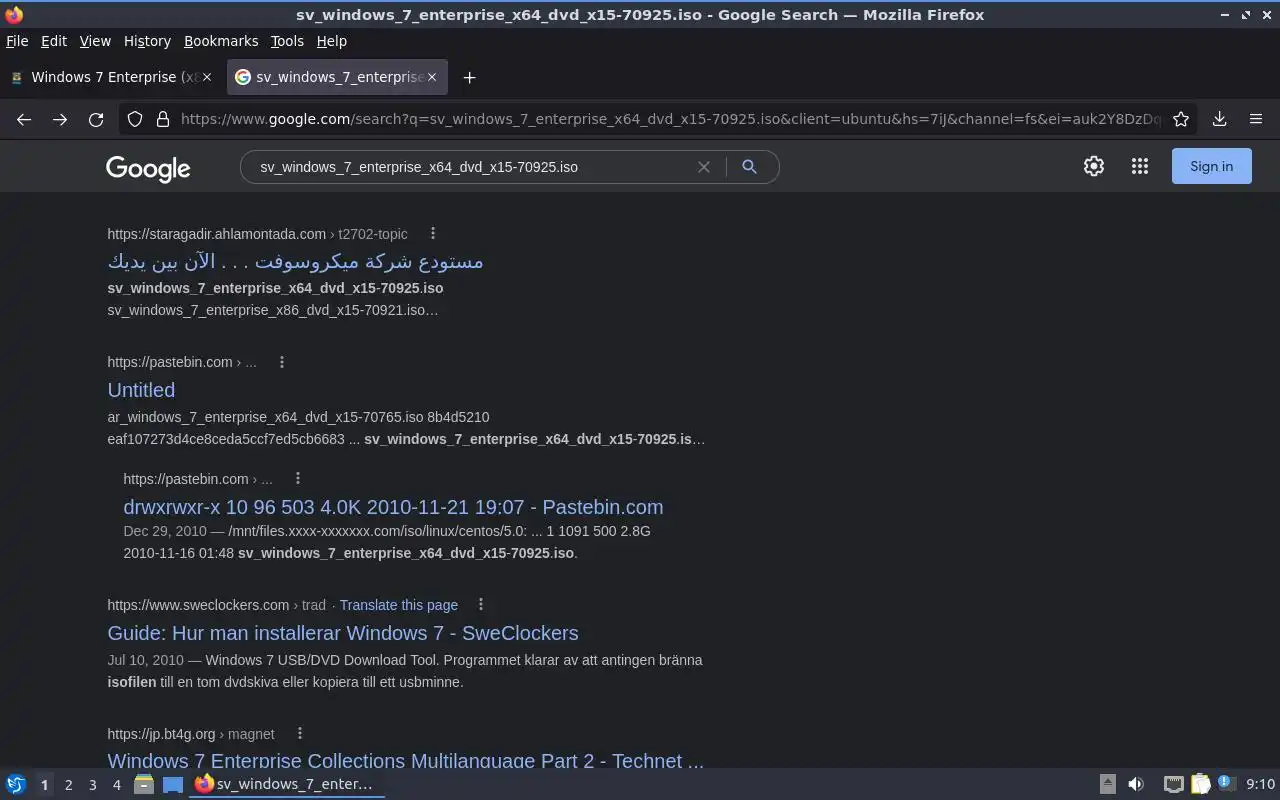Click the Google logo
This screenshot has height=800, width=1280.
pyautogui.click(x=148, y=169)
